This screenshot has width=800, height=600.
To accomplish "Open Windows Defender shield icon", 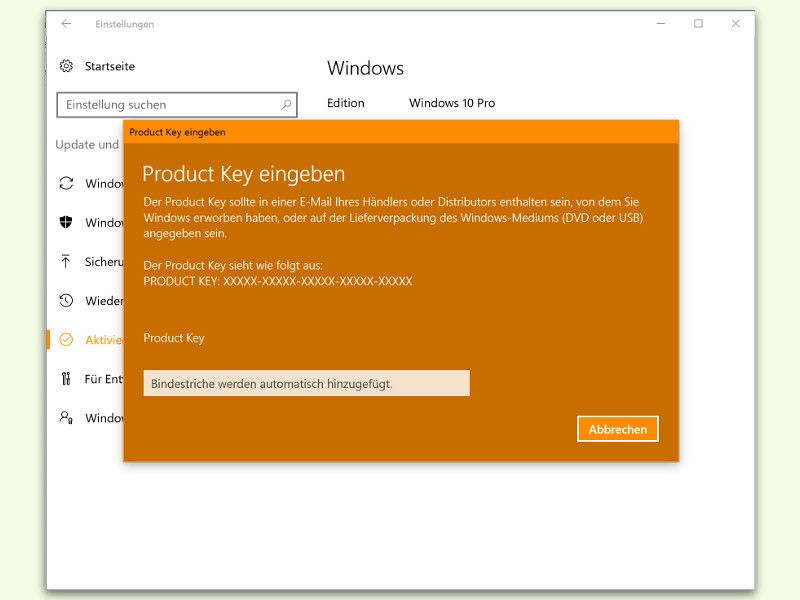I will coord(66,222).
